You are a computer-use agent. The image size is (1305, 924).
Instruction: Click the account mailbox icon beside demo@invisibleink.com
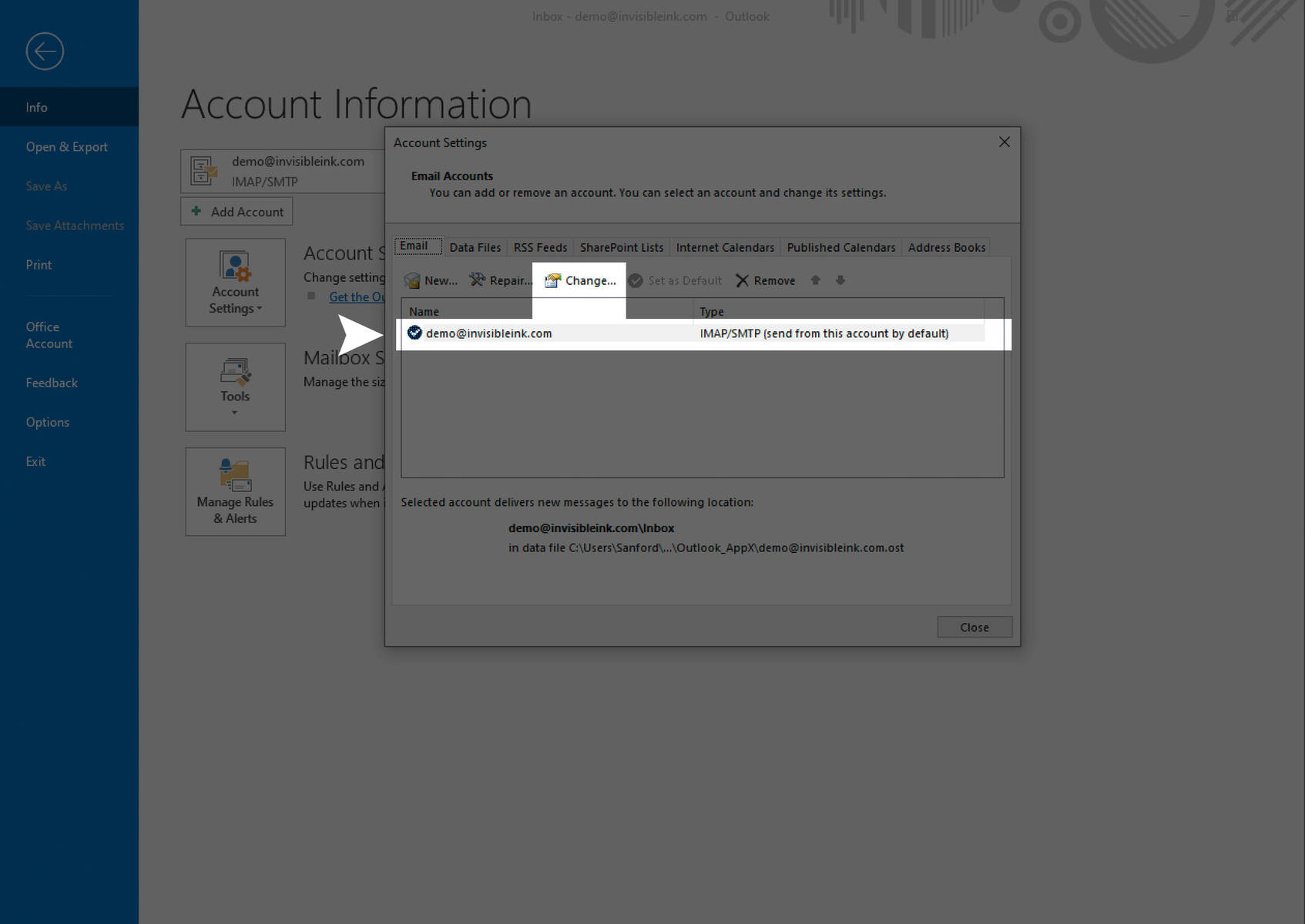tap(204, 171)
